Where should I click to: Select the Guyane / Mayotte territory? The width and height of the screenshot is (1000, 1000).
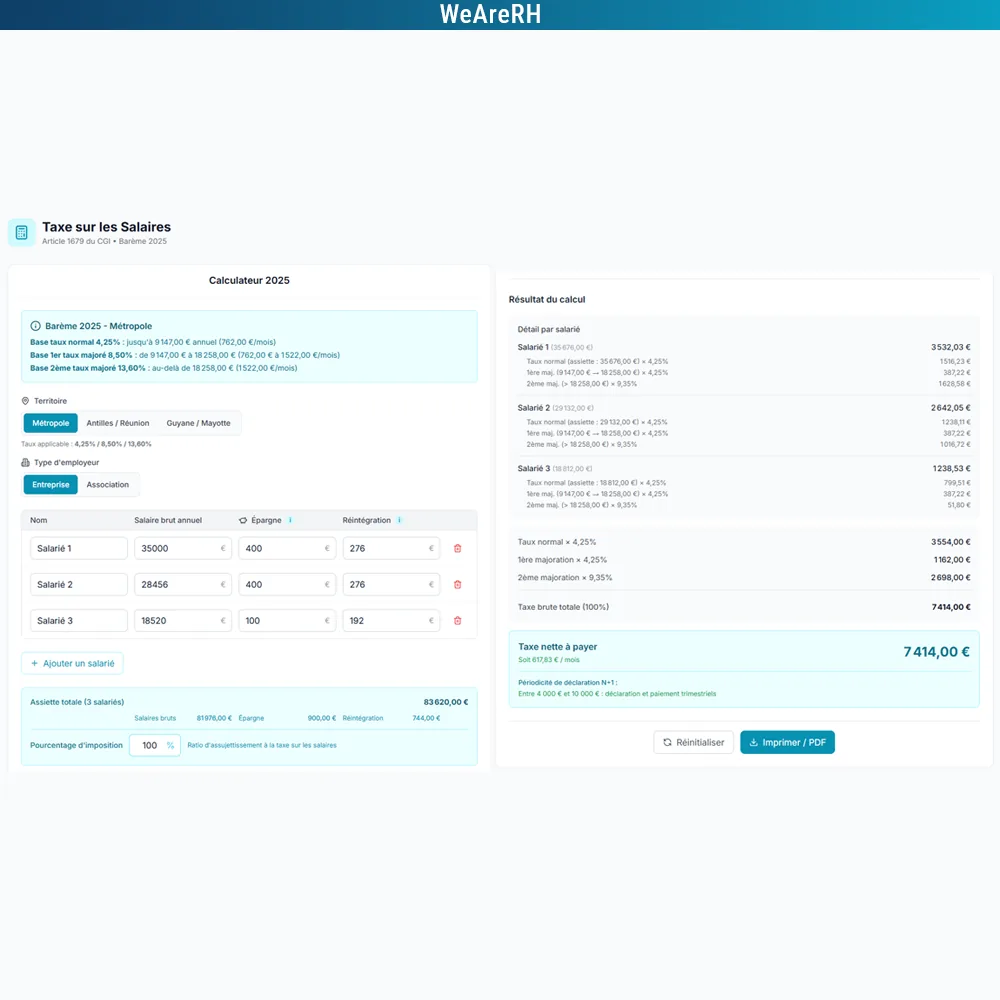click(198, 423)
